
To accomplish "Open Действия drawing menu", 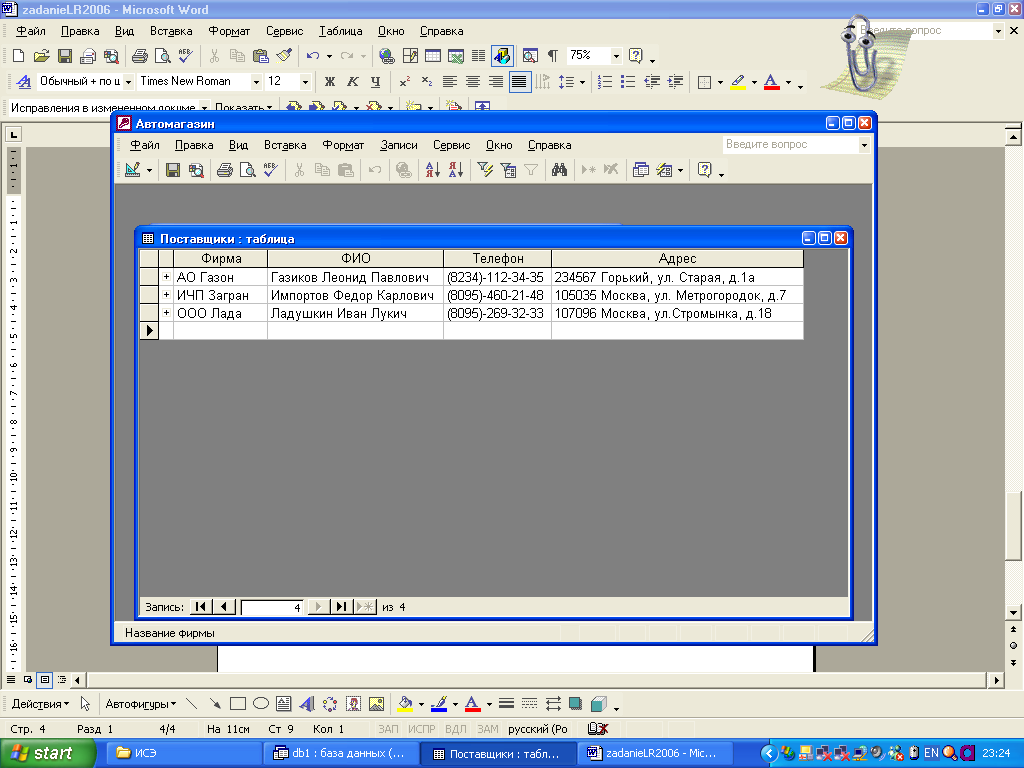I will pyautogui.click(x=40, y=704).
